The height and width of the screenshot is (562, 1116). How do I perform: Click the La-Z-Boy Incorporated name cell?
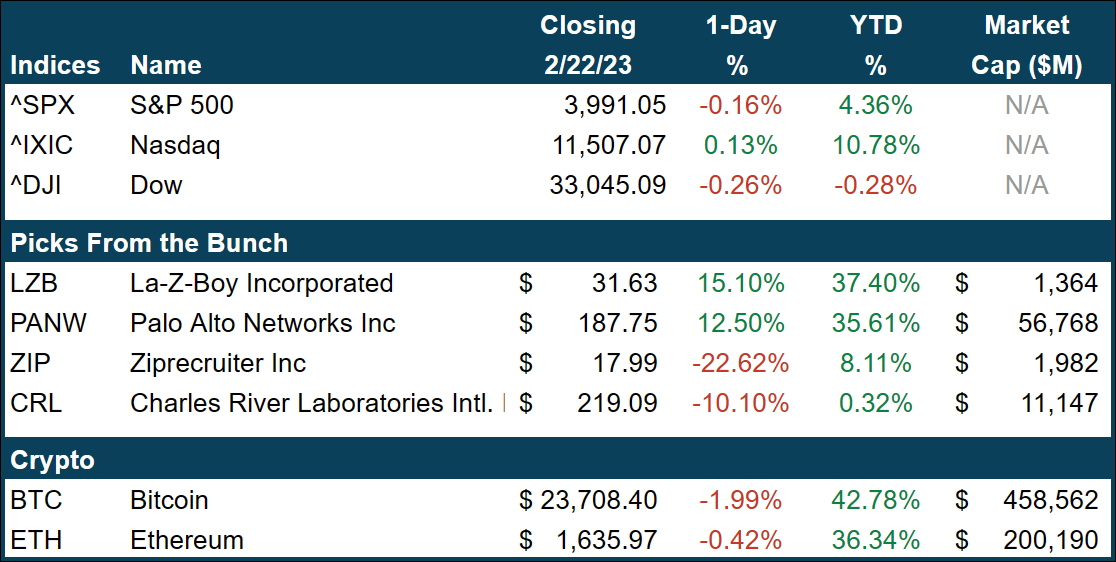point(262,283)
